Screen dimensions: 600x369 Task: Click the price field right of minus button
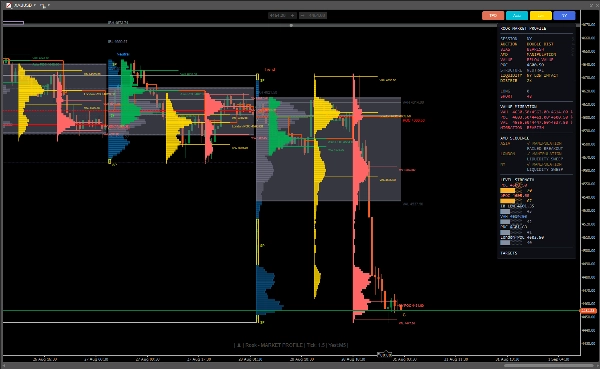point(316,15)
